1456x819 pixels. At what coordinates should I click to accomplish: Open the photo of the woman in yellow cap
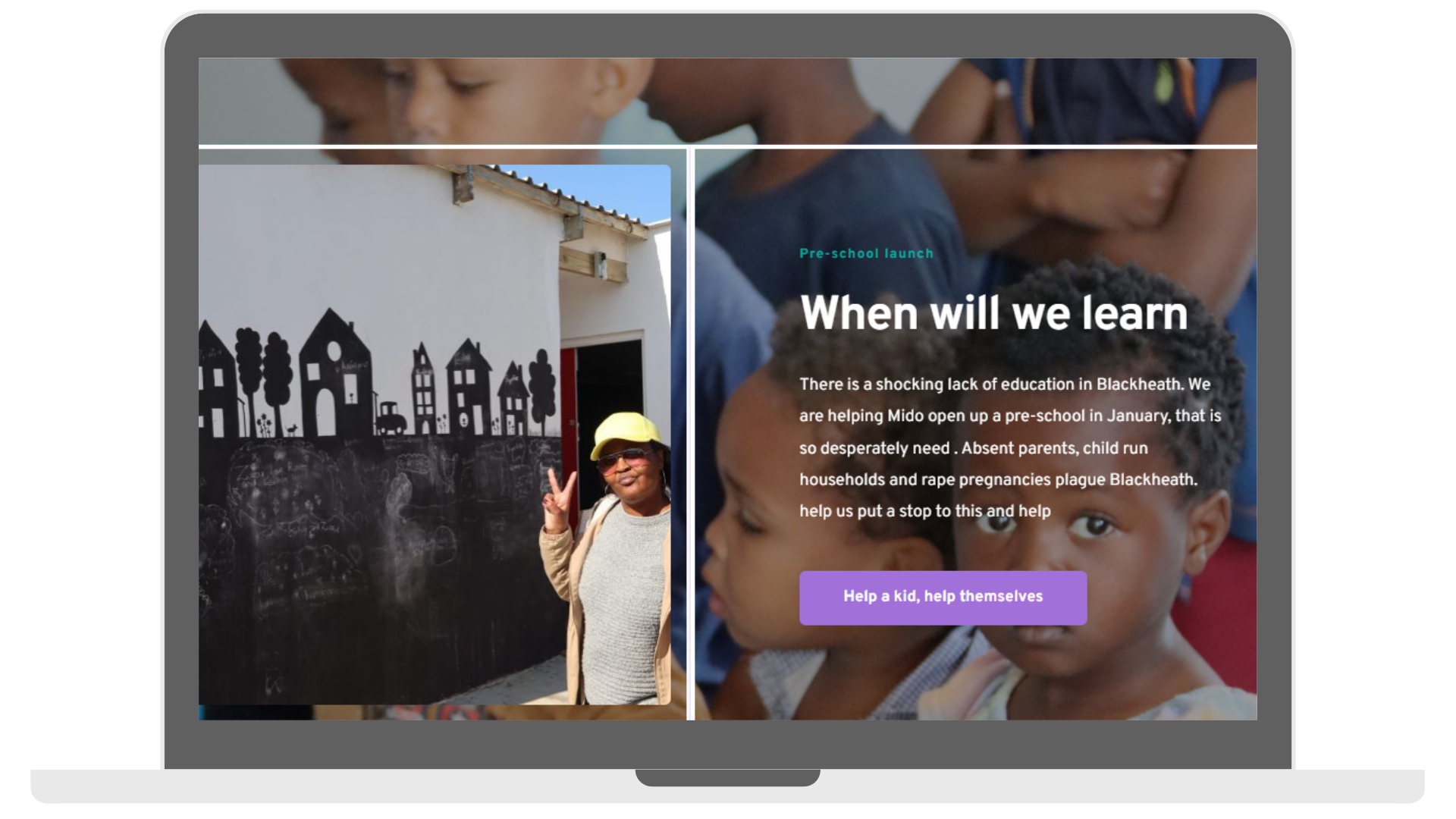(x=435, y=435)
